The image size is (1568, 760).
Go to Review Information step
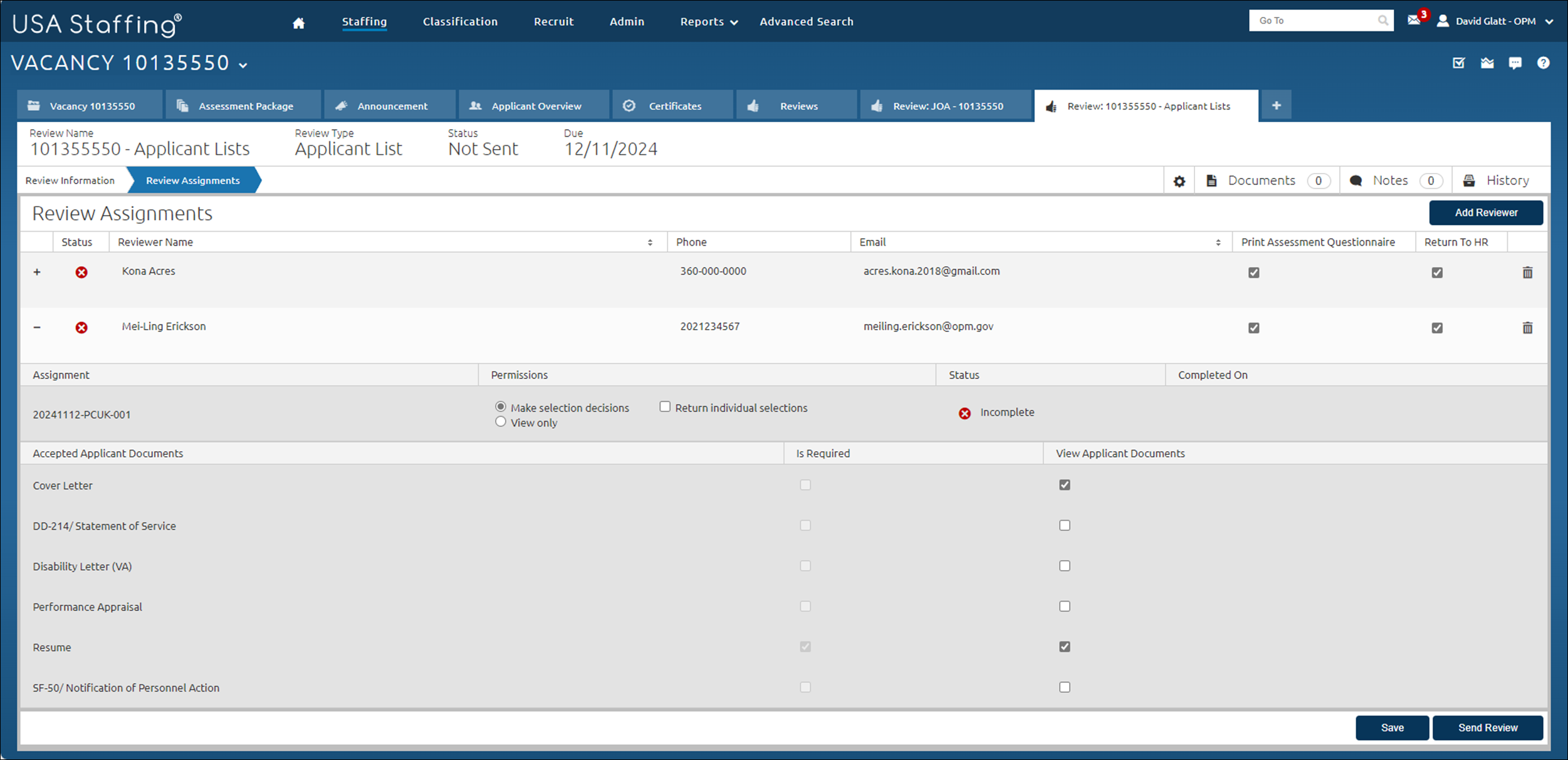pos(70,180)
